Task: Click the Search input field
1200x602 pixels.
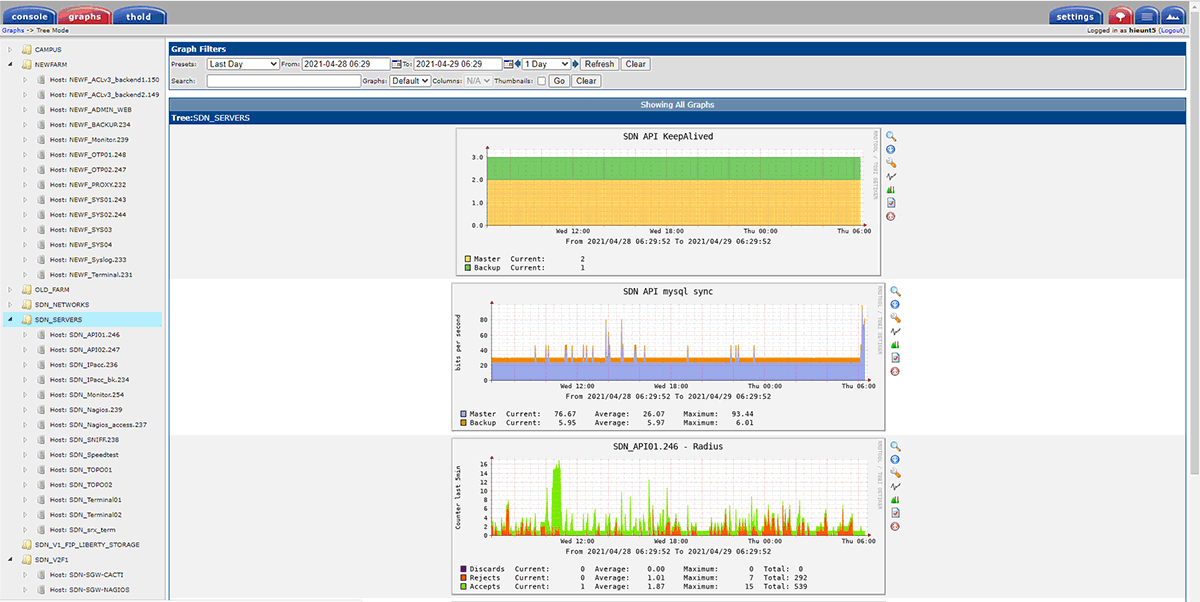Action: 283,81
